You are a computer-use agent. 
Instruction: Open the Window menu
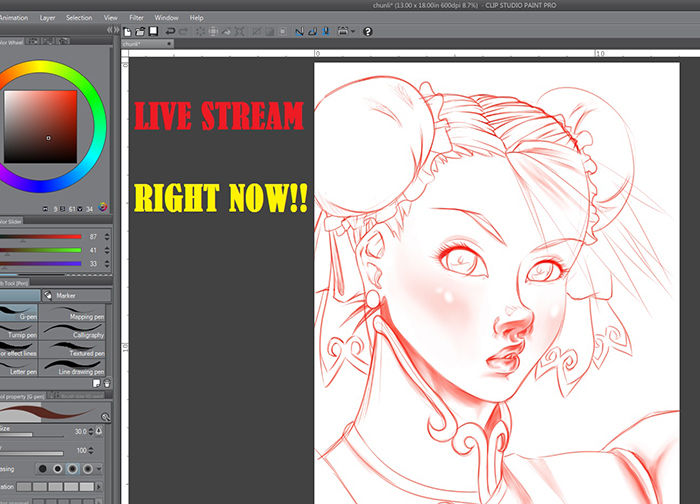(167, 18)
